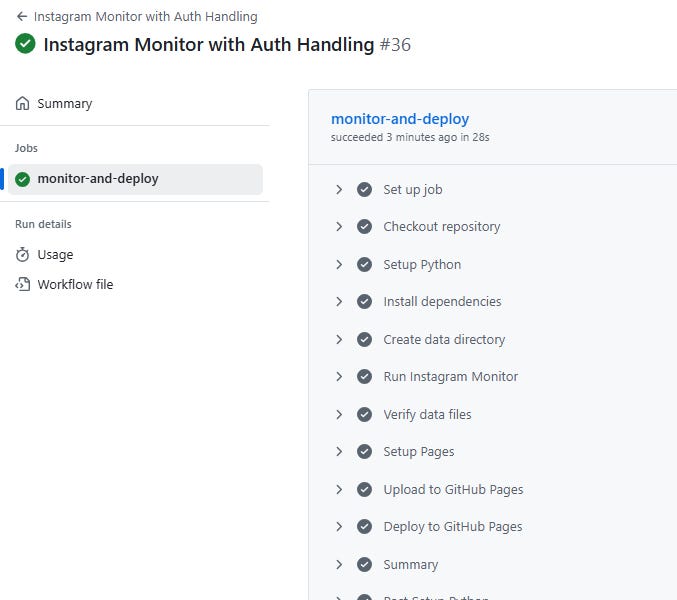This screenshot has height=600, width=677.
Task: Click the Deploy to GitHub Pages label
Action: point(453,527)
